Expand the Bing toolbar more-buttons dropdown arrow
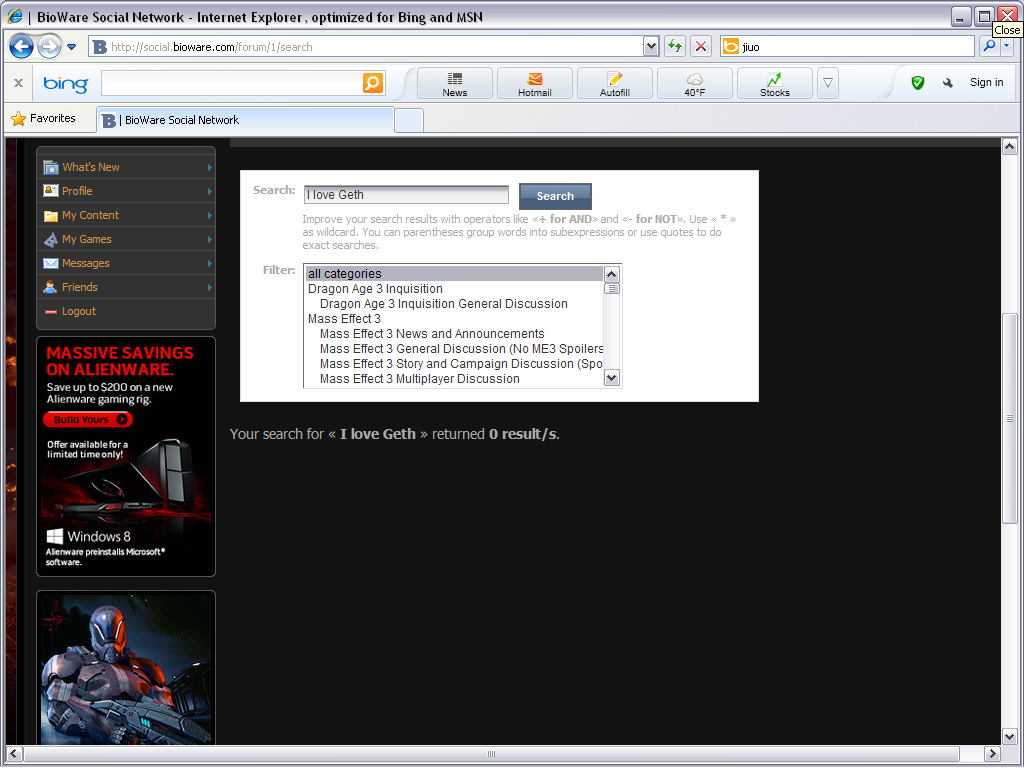This screenshot has width=1024, height=768. 827,83
